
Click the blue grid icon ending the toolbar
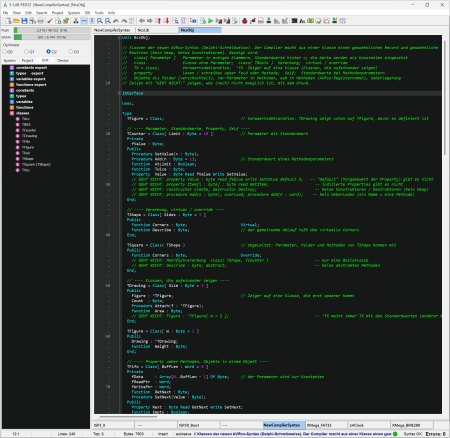coord(342,21)
